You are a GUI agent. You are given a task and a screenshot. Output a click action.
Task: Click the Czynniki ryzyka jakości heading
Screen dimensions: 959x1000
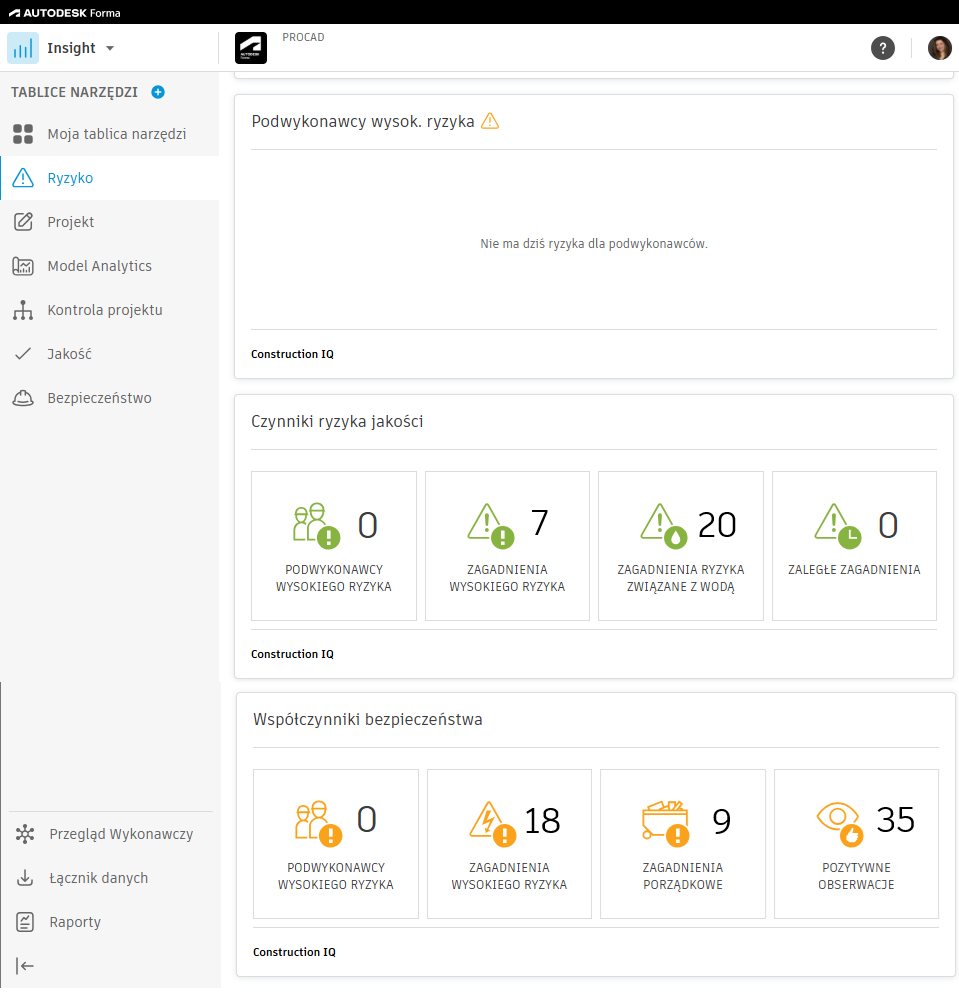337,422
